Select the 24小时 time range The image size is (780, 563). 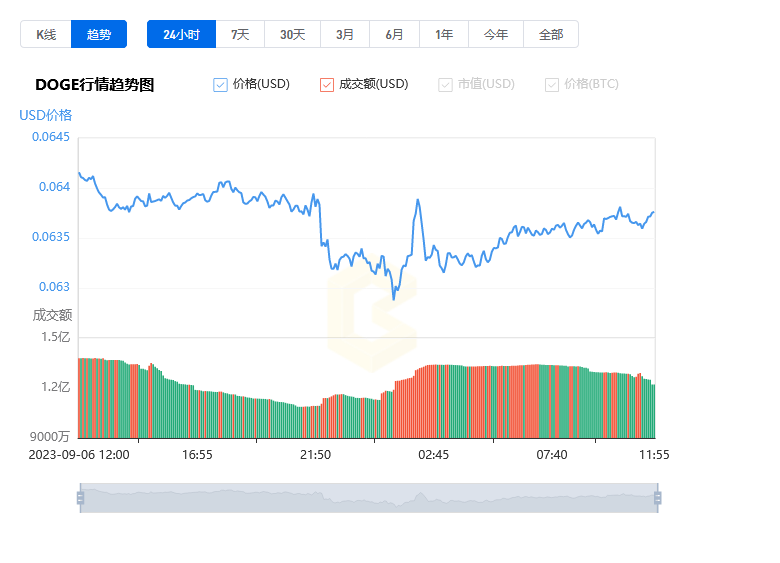pyautogui.click(x=182, y=34)
